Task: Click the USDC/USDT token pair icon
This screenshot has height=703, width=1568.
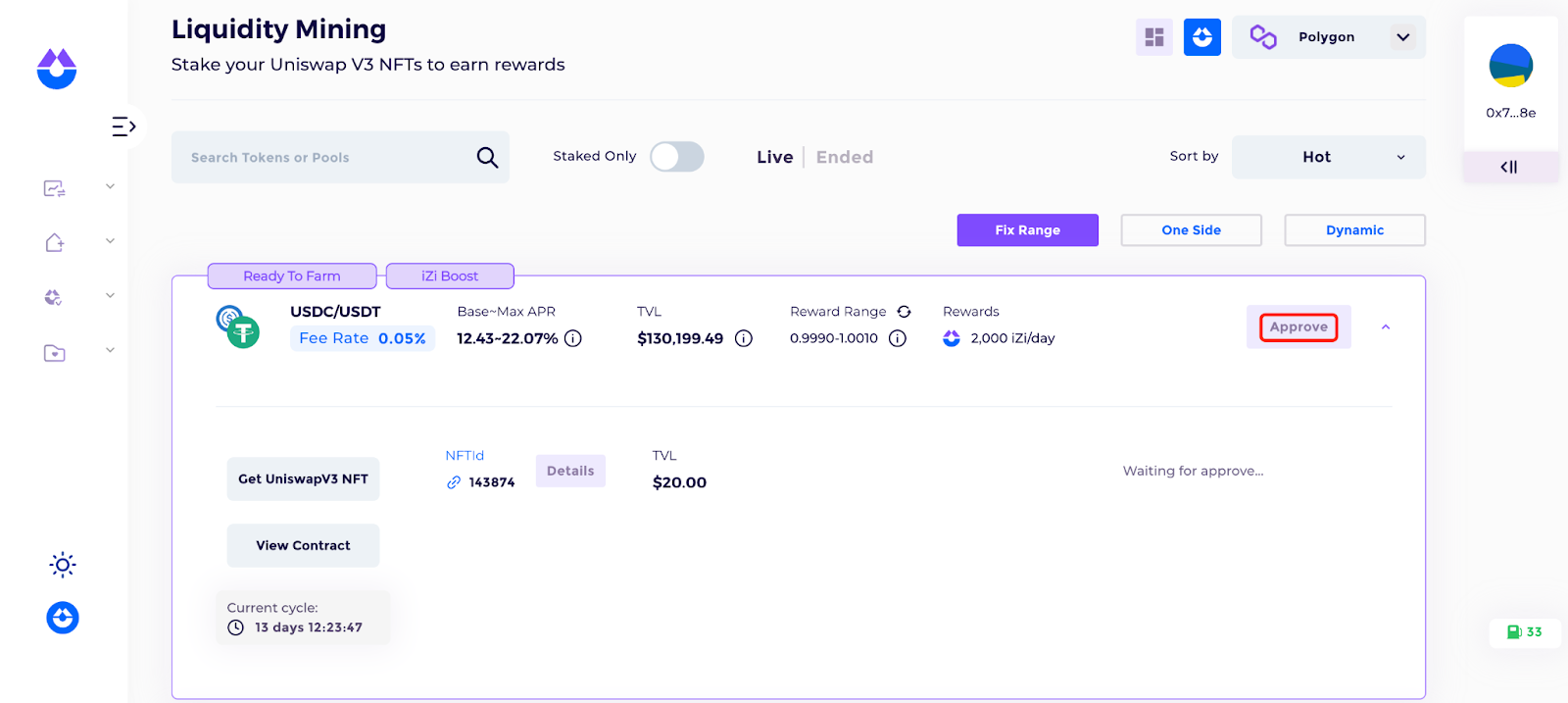Action: click(x=237, y=326)
